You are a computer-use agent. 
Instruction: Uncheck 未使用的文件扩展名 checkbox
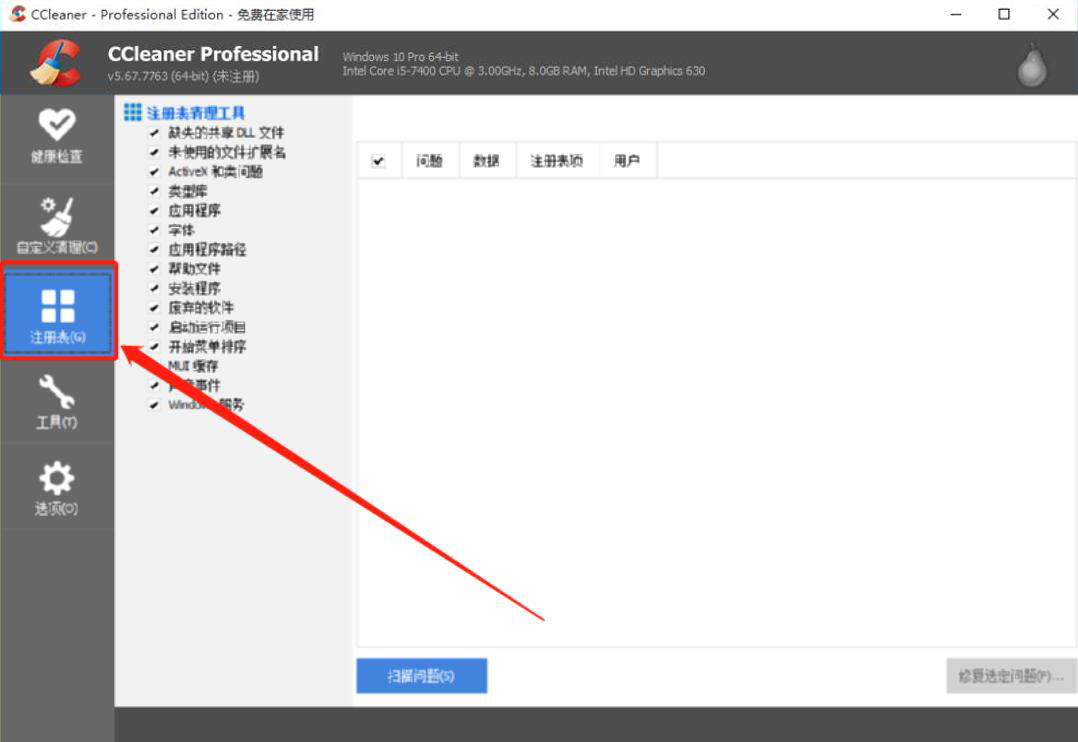[x=154, y=152]
